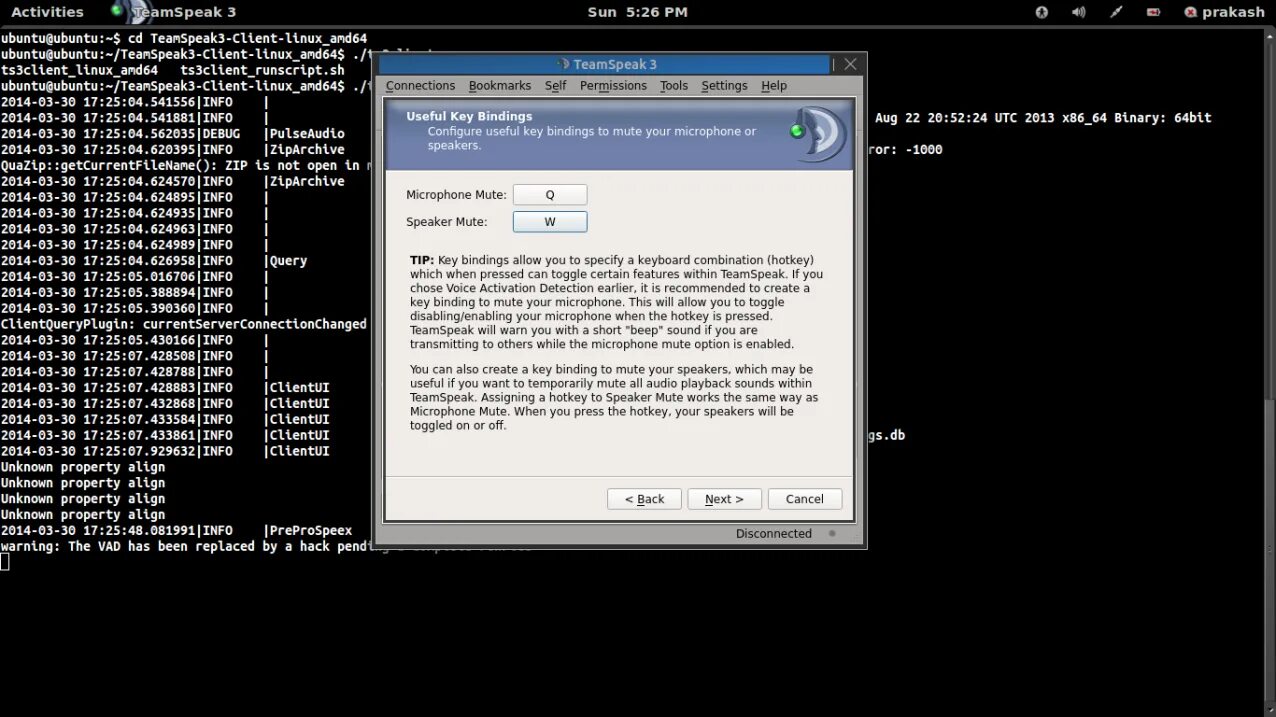Click terminal line 'cd TeamSpeak3-Client-linux_amd64'
The width and height of the screenshot is (1276, 717).
pos(247,38)
